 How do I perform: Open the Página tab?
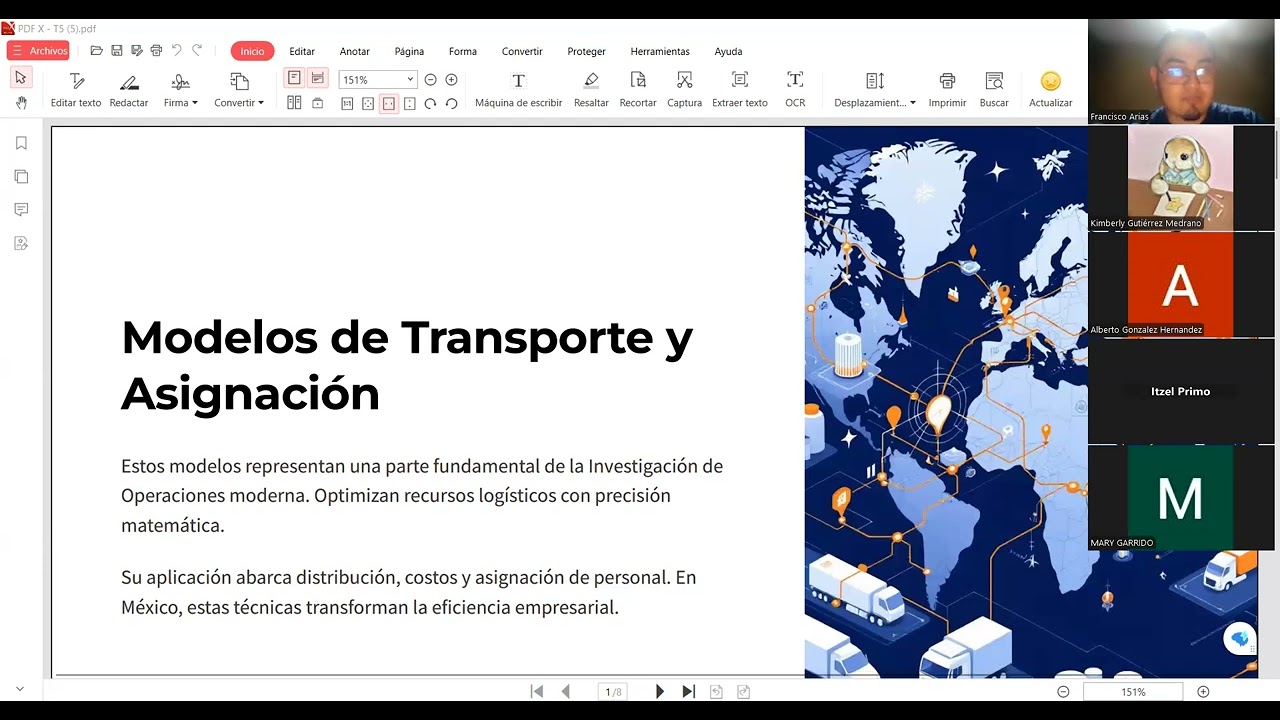[x=409, y=51]
